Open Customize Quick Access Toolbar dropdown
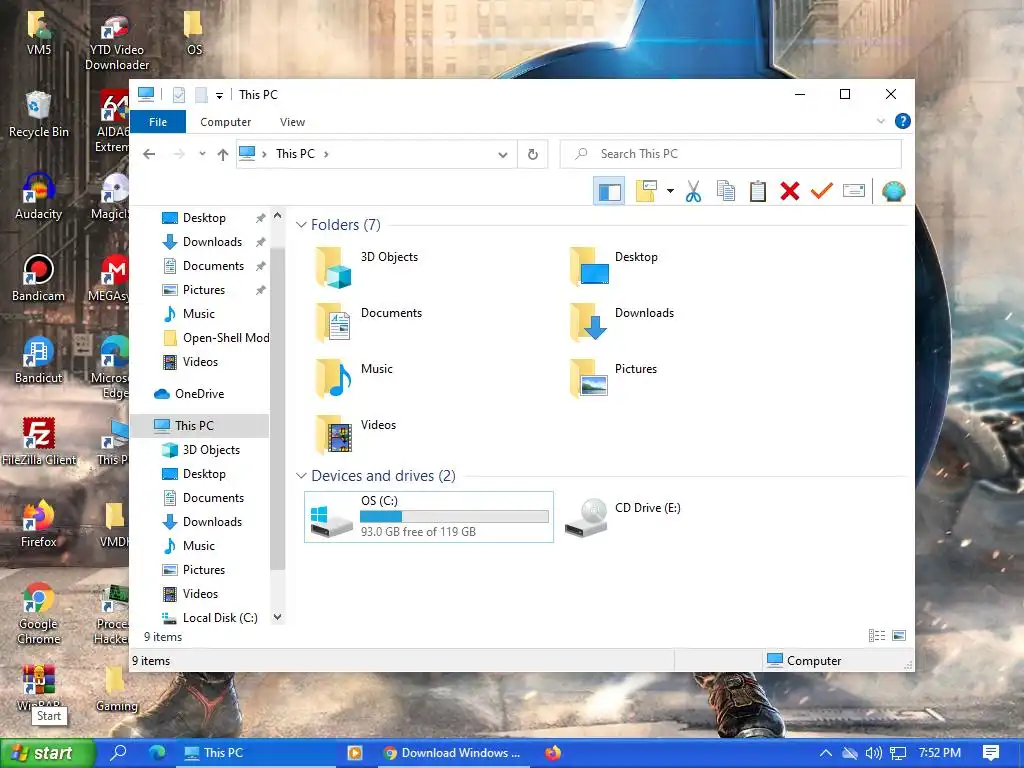The height and width of the screenshot is (768, 1024). [x=219, y=95]
